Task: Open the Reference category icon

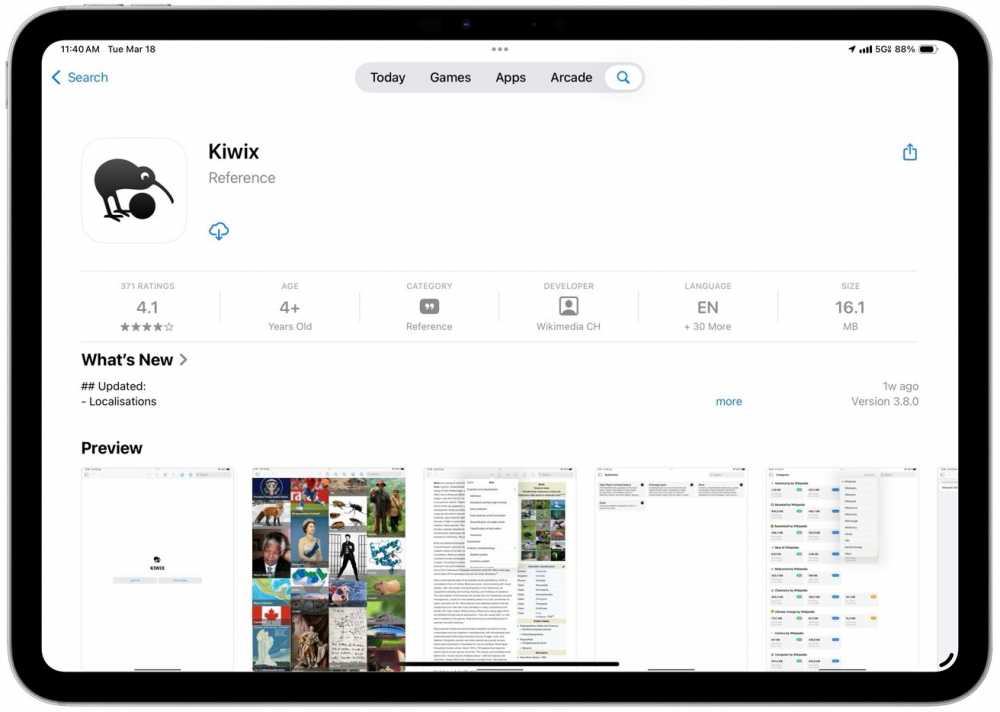Action: (429, 307)
